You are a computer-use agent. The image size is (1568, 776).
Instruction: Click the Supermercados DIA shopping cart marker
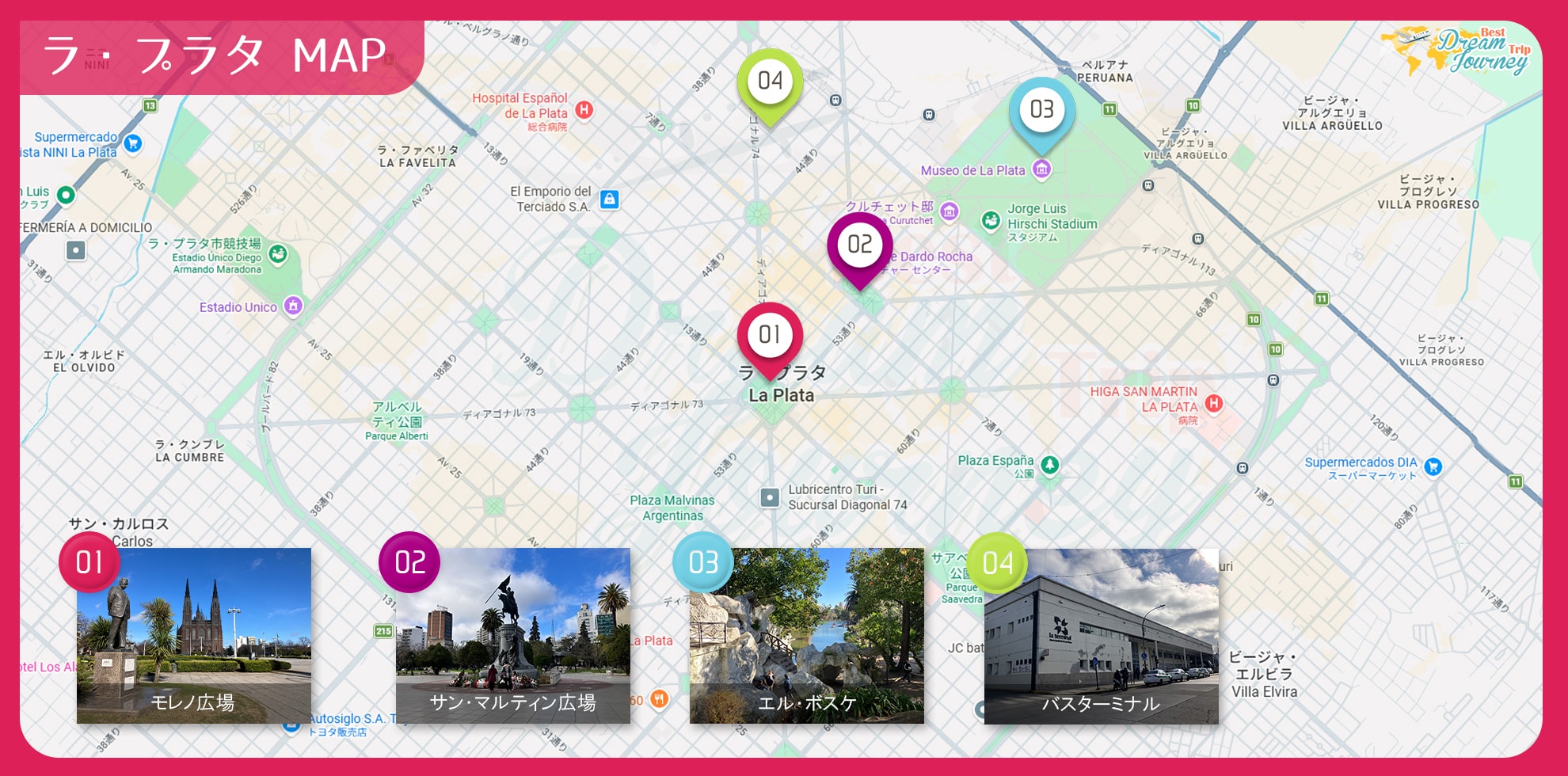tap(1433, 466)
